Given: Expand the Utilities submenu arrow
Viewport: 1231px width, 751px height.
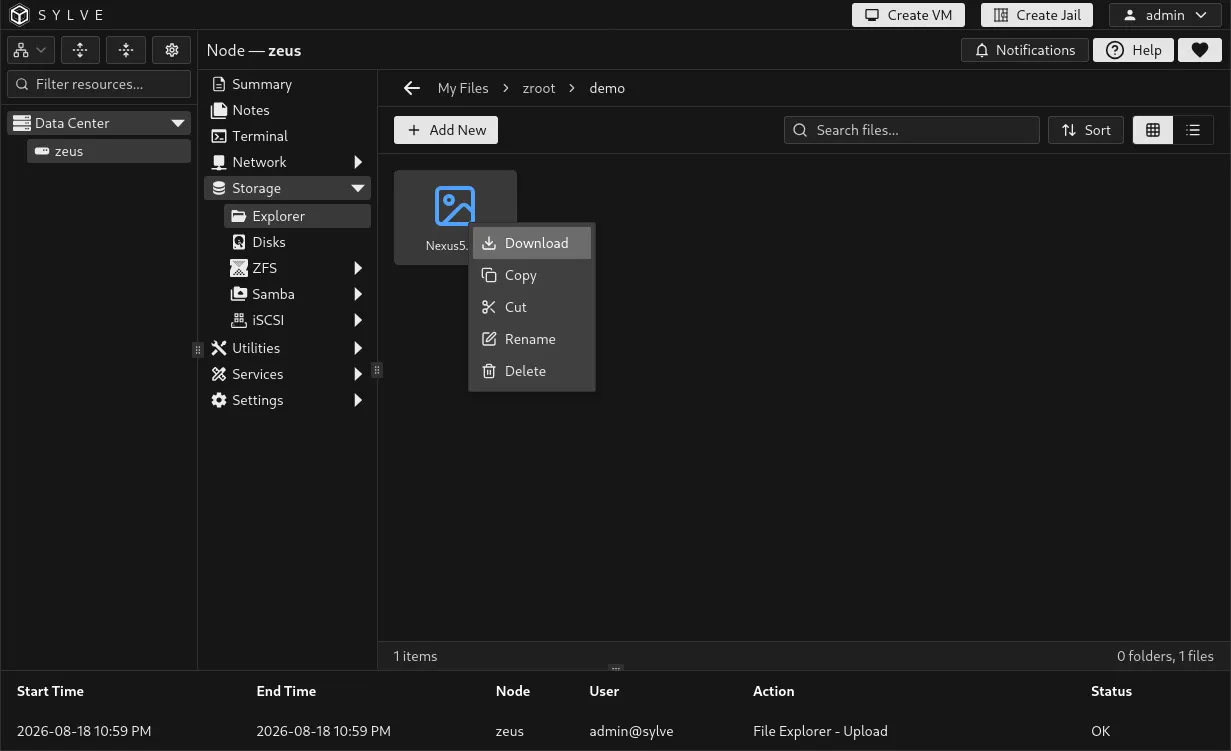Looking at the screenshot, I should pyautogui.click(x=358, y=348).
